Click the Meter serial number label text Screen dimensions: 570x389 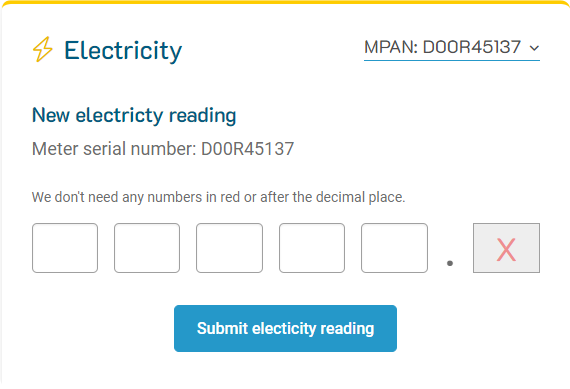[x=114, y=149]
